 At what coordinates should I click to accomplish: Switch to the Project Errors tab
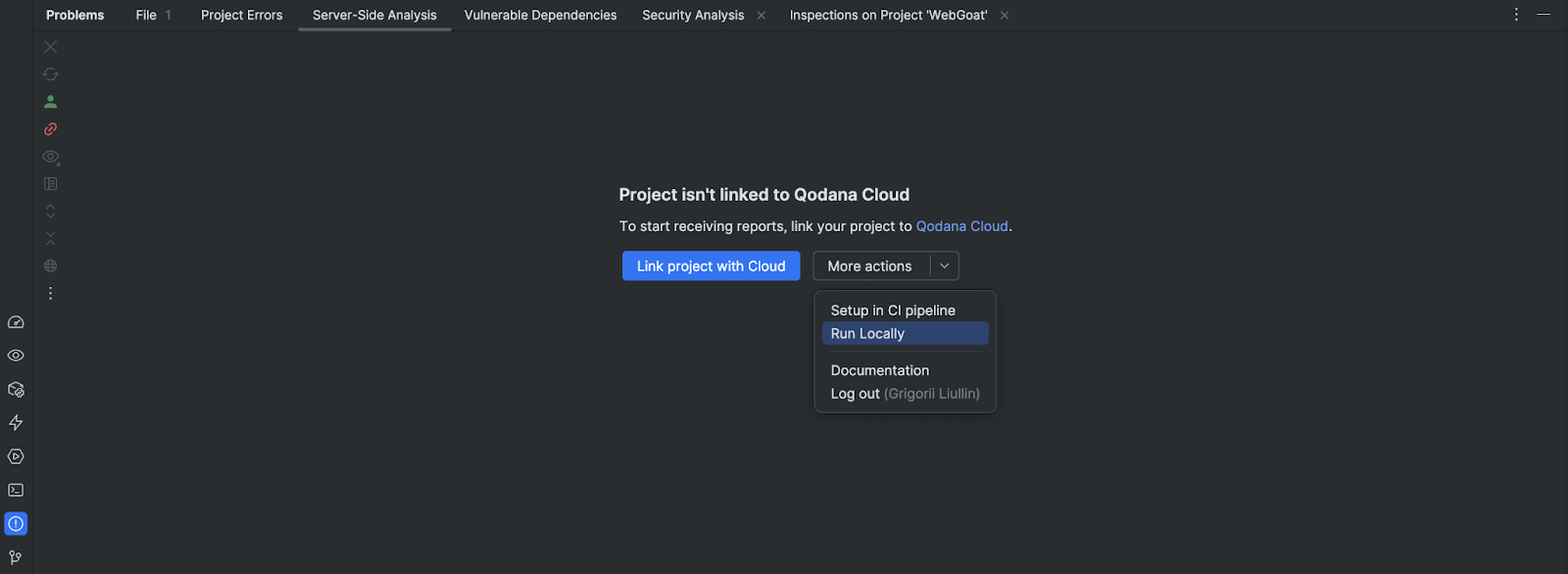tap(242, 15)
